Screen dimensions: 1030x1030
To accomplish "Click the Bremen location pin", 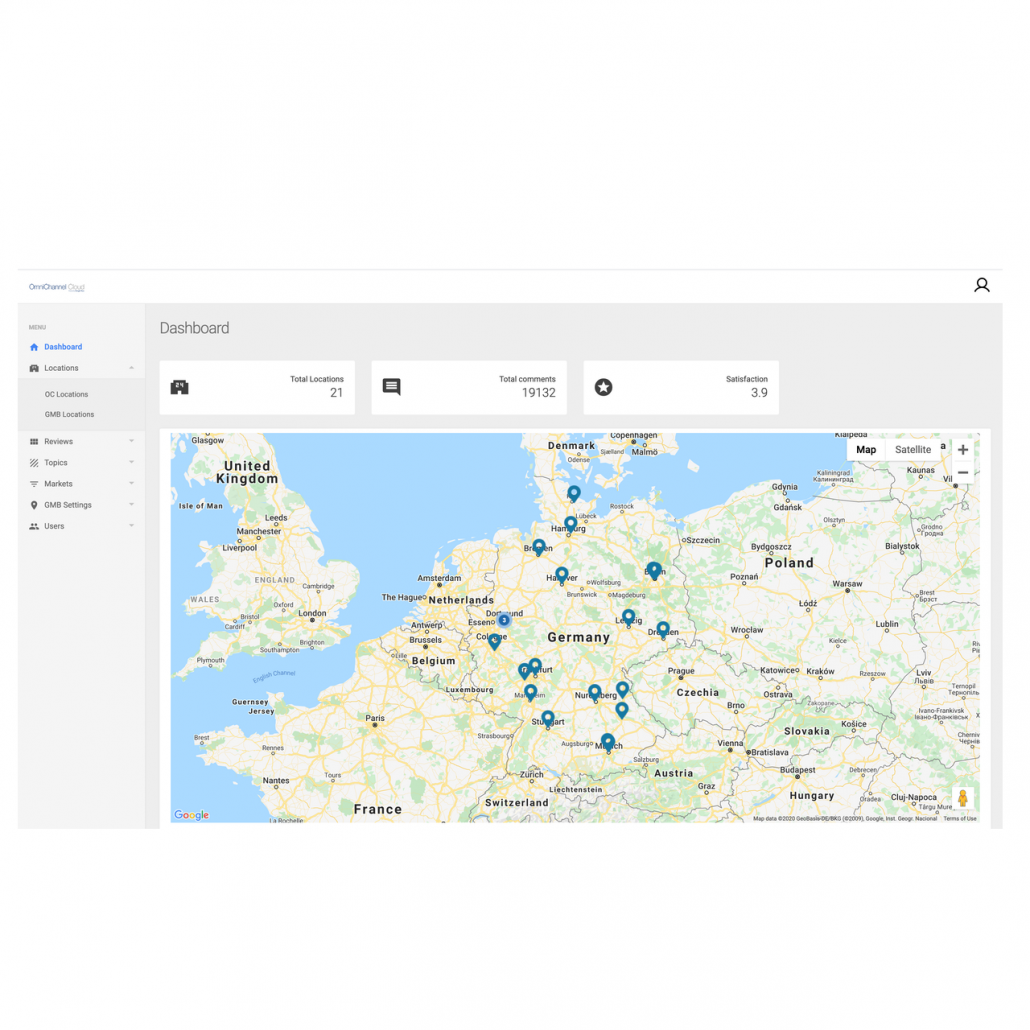I will pos(539,547).
